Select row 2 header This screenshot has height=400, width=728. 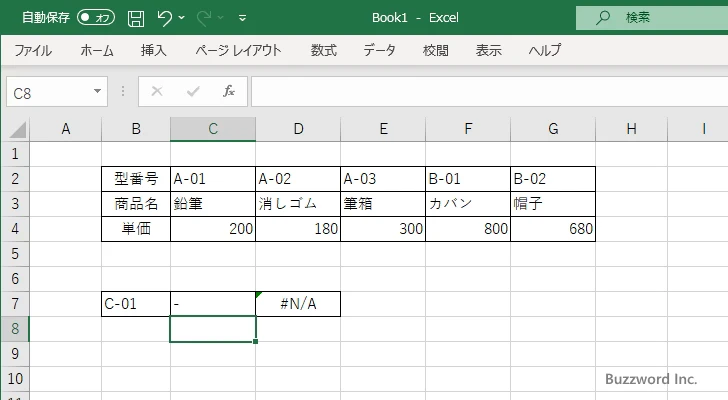pos(15,179)
